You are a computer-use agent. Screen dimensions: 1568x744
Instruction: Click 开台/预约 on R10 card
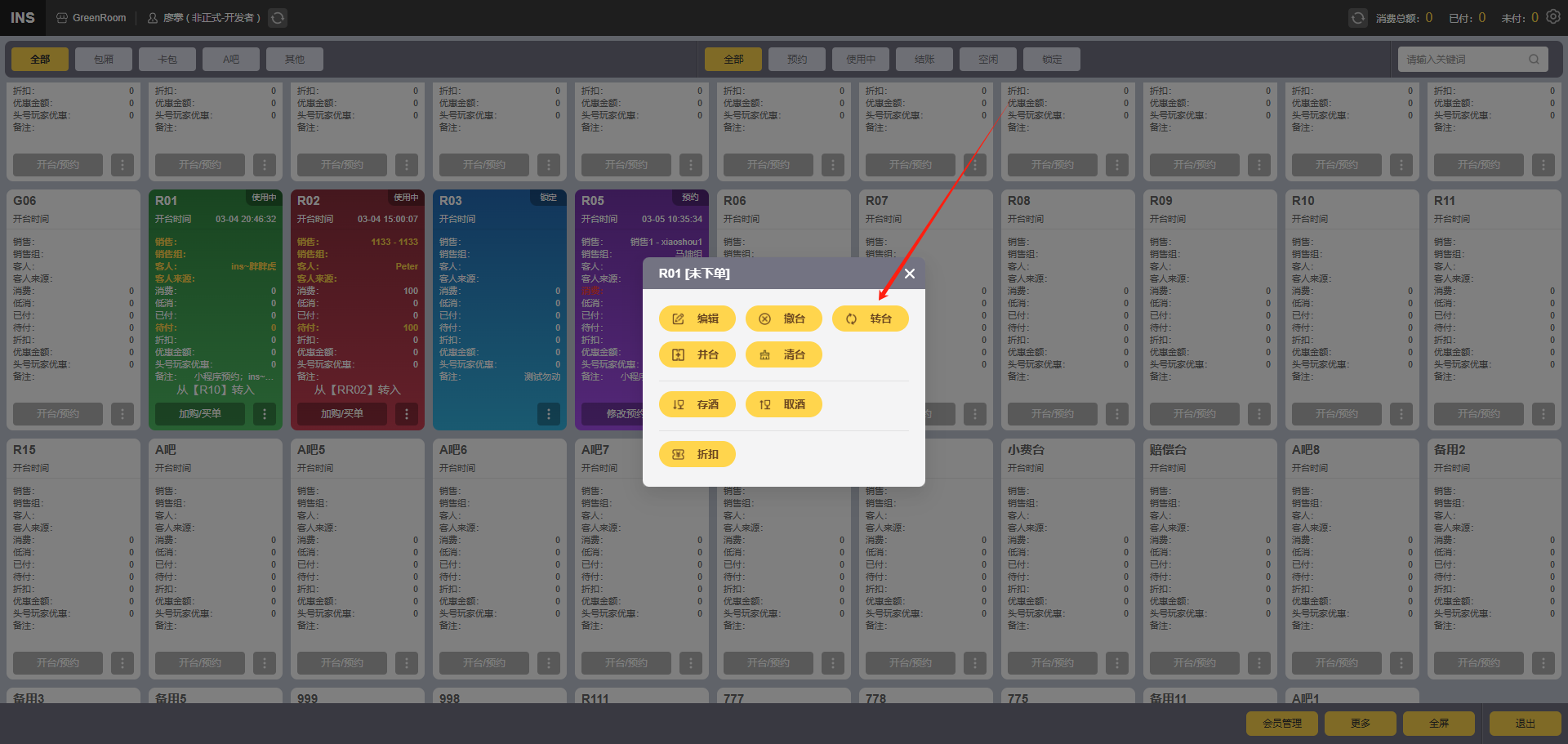(x=1337, y=414)
